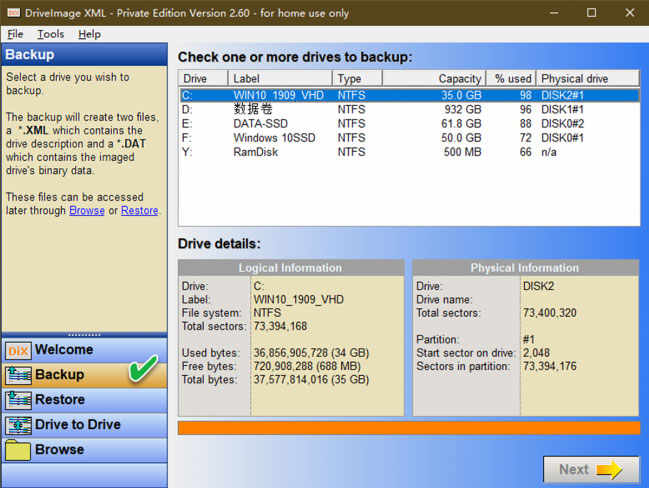Click the Restore icon in sidebar

pos(18,400)
